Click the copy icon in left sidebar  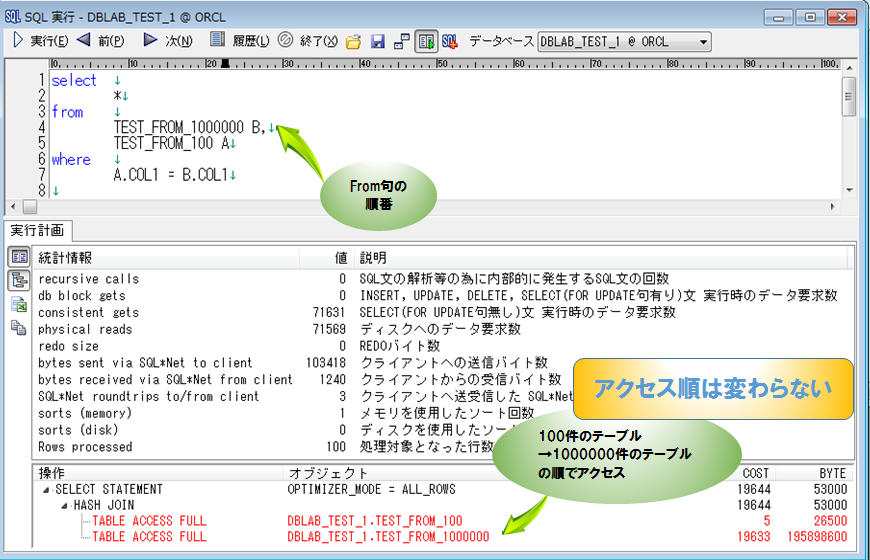tap(19, 328)
